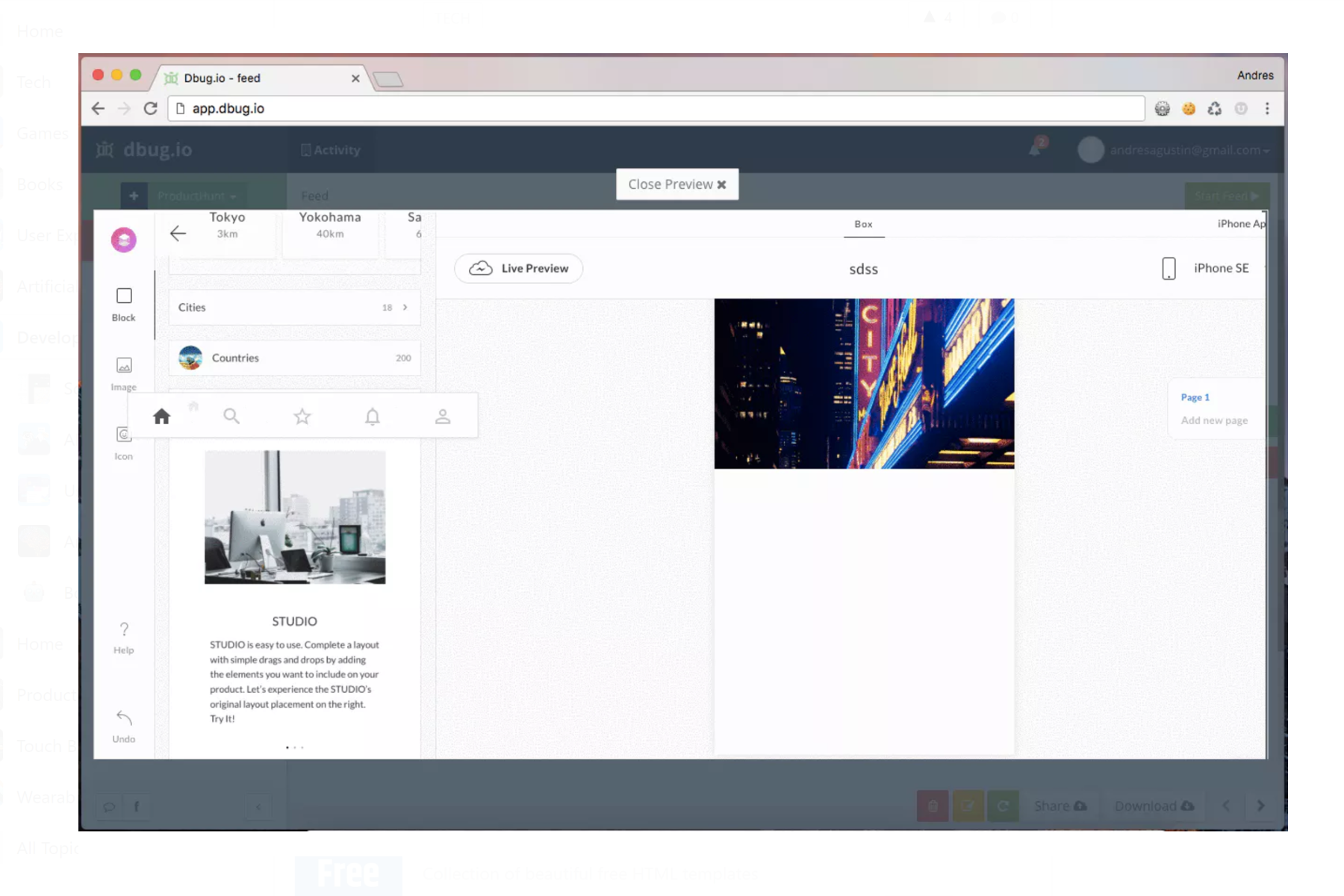This screenshot has height=896, width=1344.
Task: Click the STUDIO heading text
Action: [x=294, y=621]
